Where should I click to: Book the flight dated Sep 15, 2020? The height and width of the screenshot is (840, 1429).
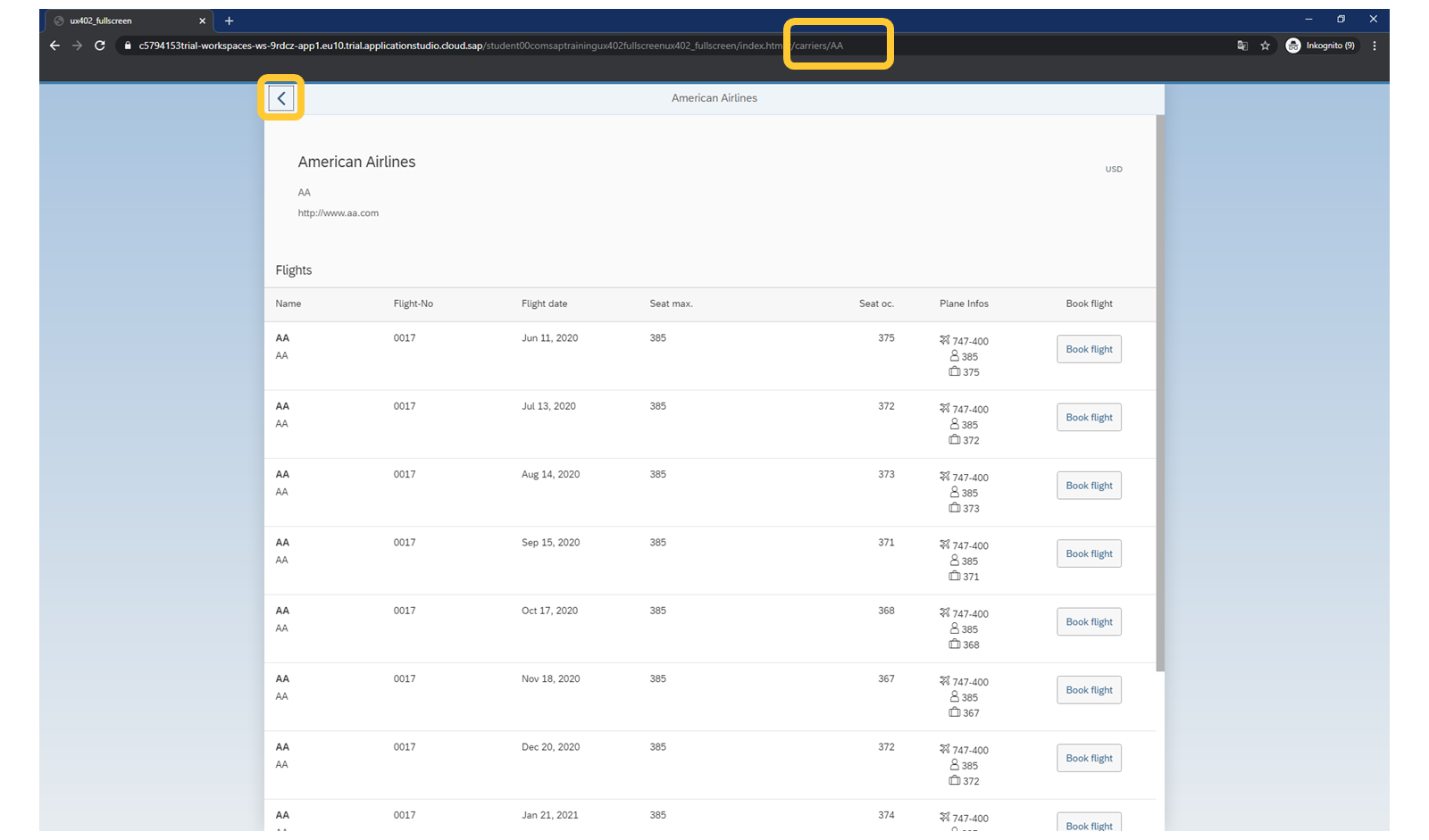point(1089,553)
